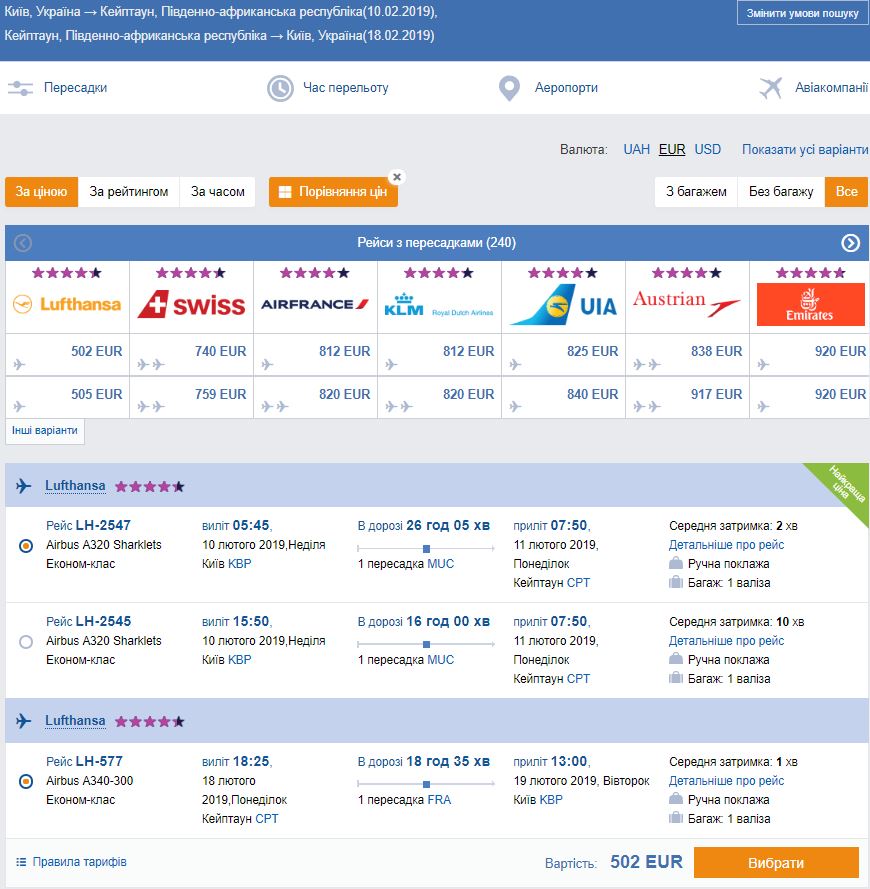The height and width of the screenshot is (889, 870).
Task: Click grid icon in Порівняння цін button
Action: point(285,192)
